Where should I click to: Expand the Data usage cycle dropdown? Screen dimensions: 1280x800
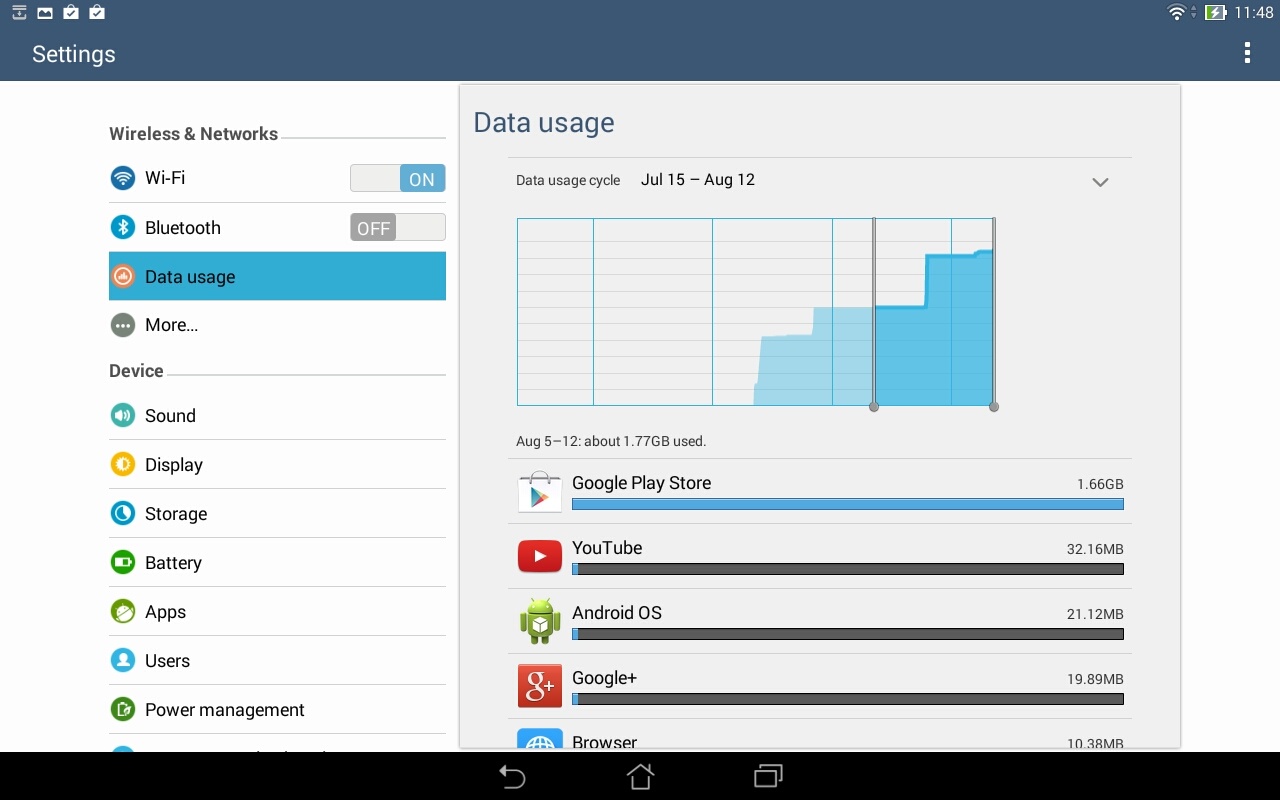tap(1100, 182)
